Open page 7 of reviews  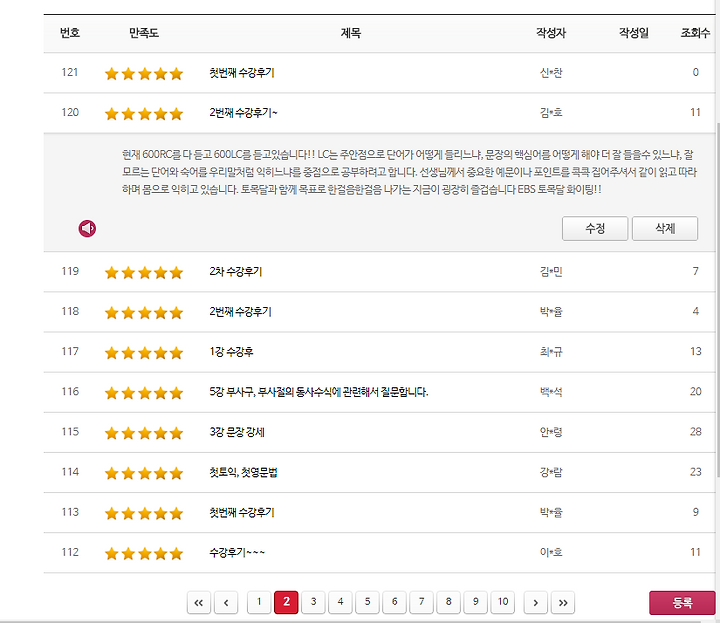tap(422, 602)
